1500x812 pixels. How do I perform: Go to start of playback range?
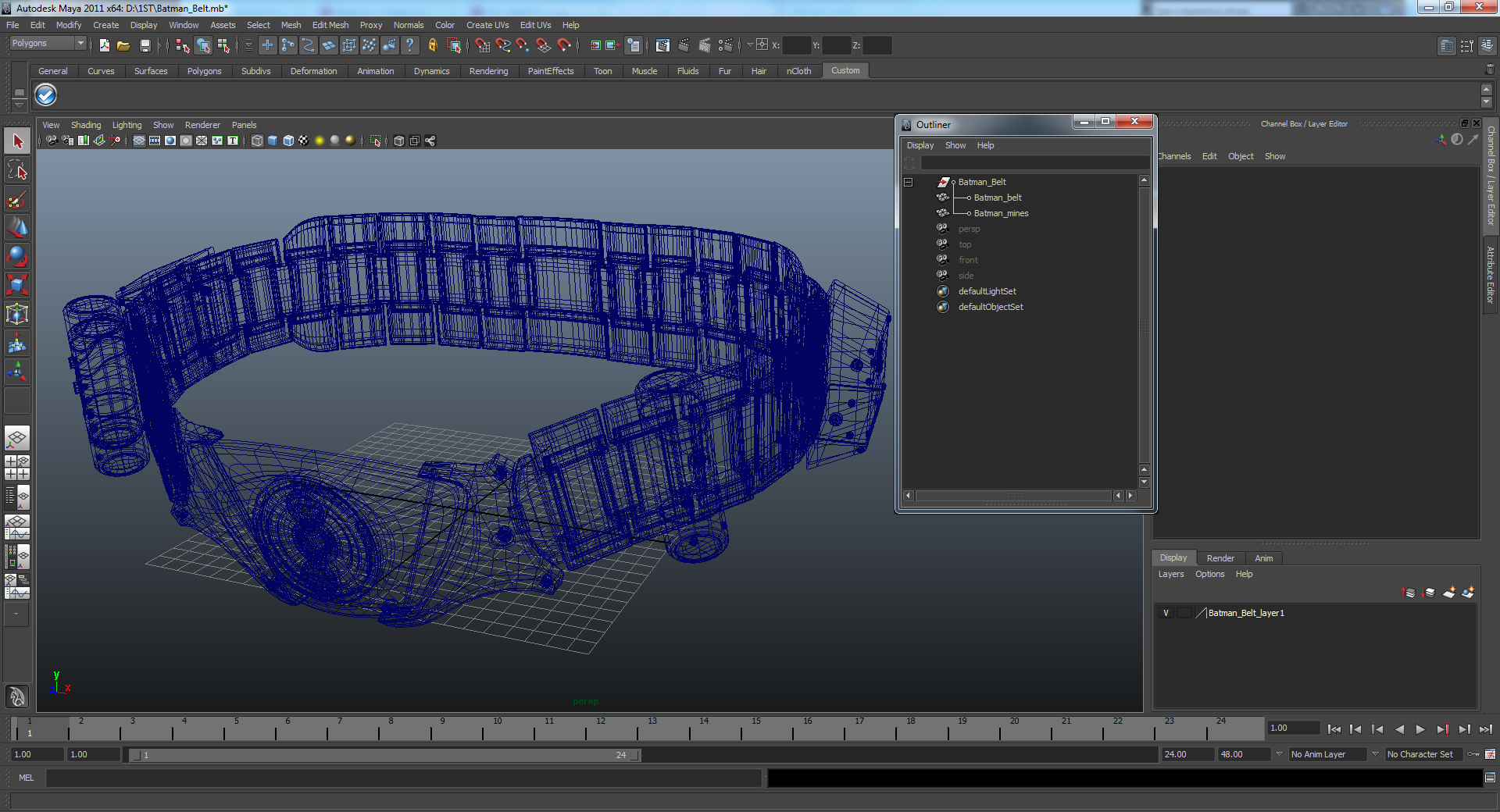(x=1334, y=729)
